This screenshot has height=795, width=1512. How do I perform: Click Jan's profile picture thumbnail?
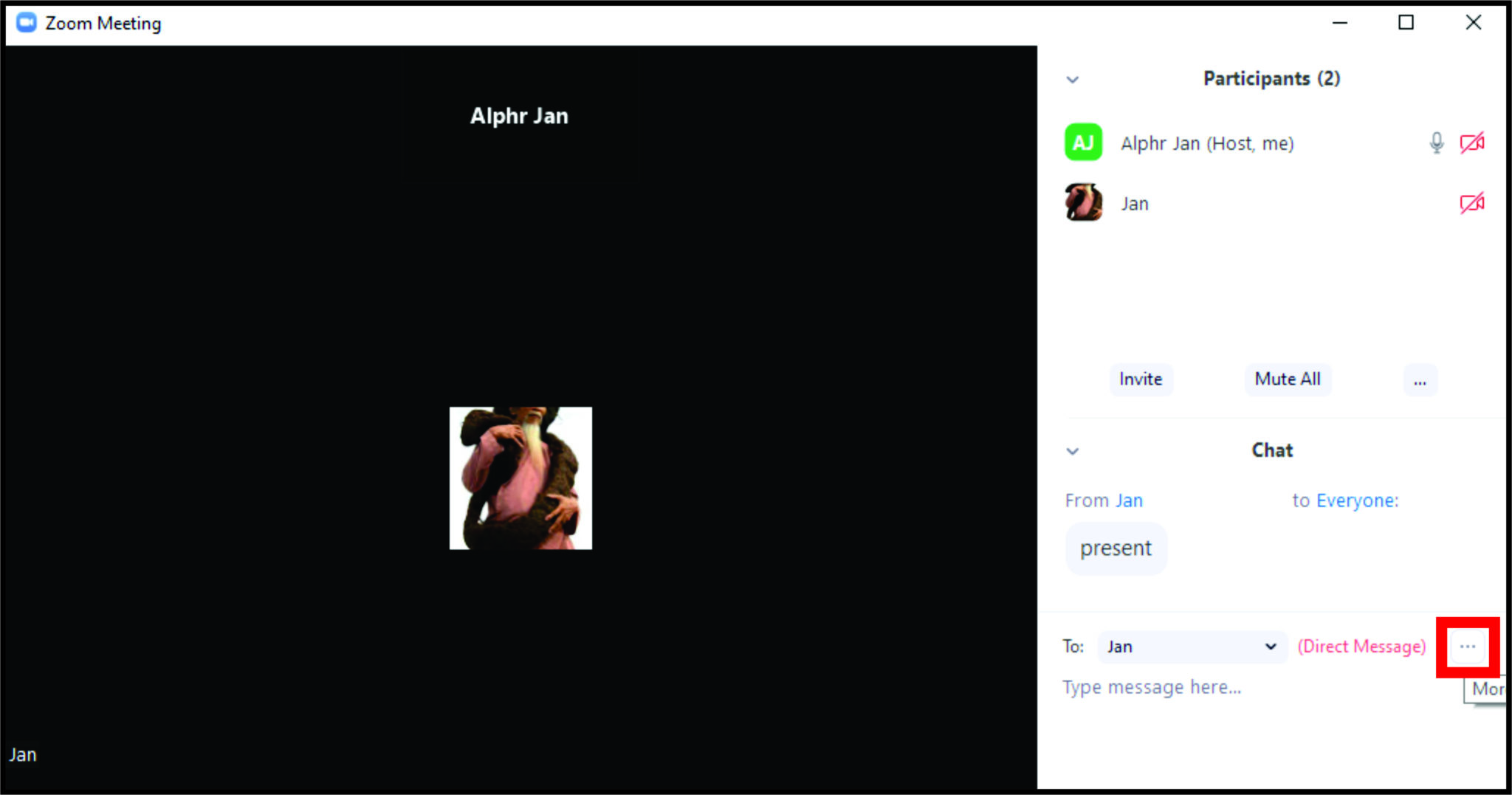(1082, 203)
